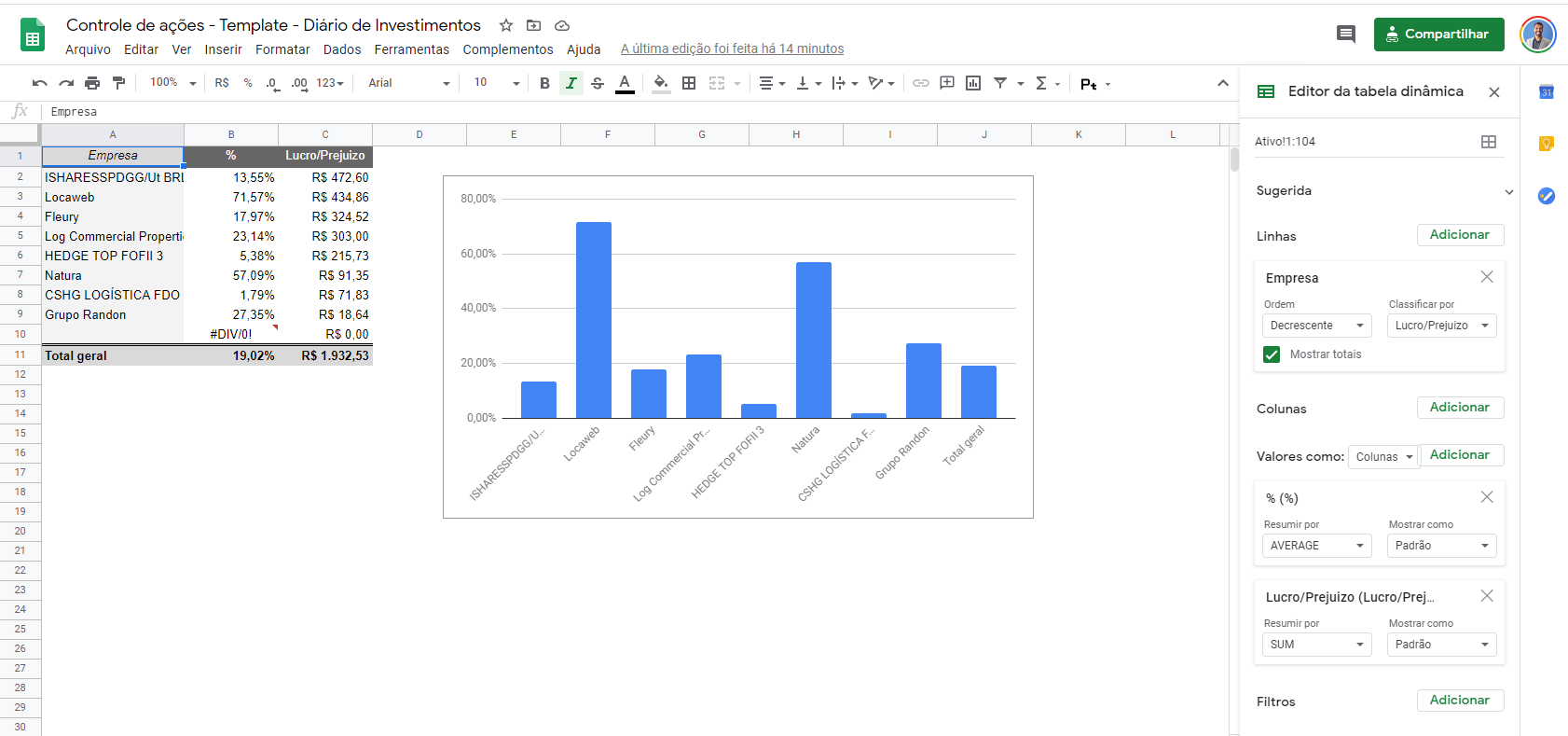Open the Dados menu
This screenshot has height=736, width=1568.
click(x=342, y=49)
